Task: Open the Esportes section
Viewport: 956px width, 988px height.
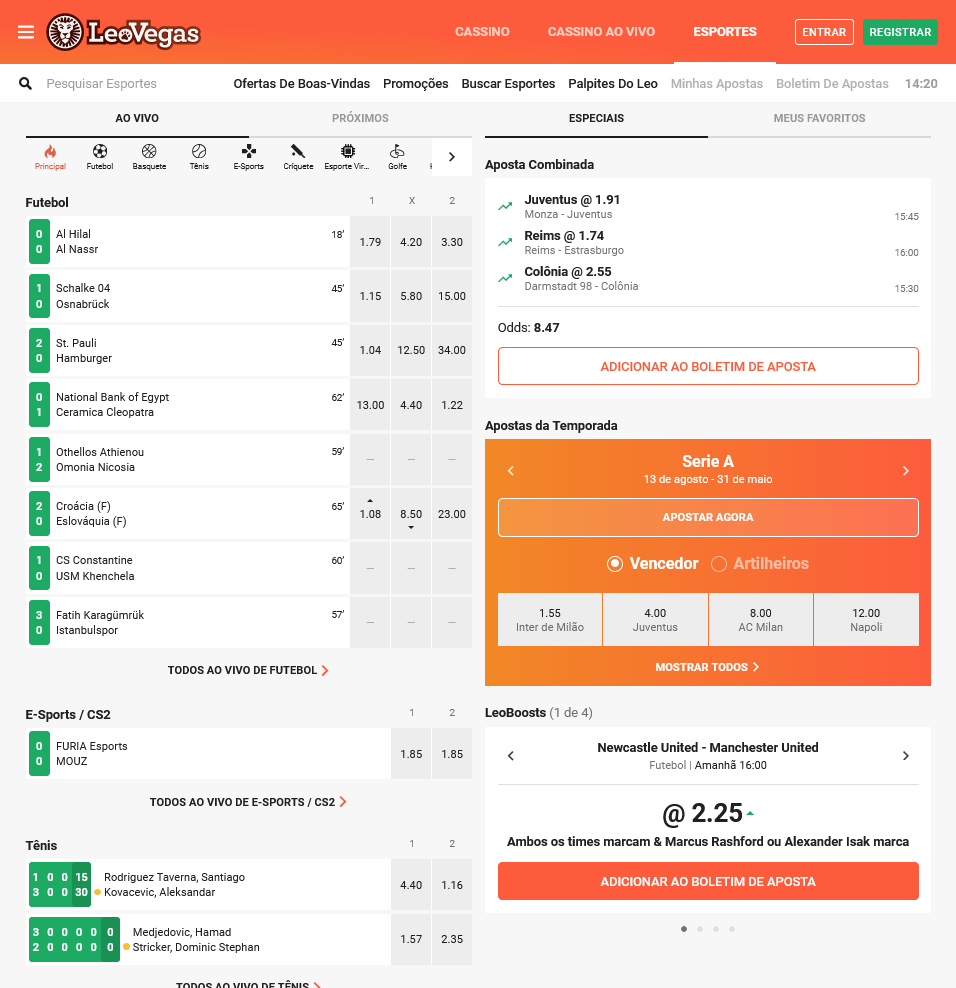Action: point(725,32)
